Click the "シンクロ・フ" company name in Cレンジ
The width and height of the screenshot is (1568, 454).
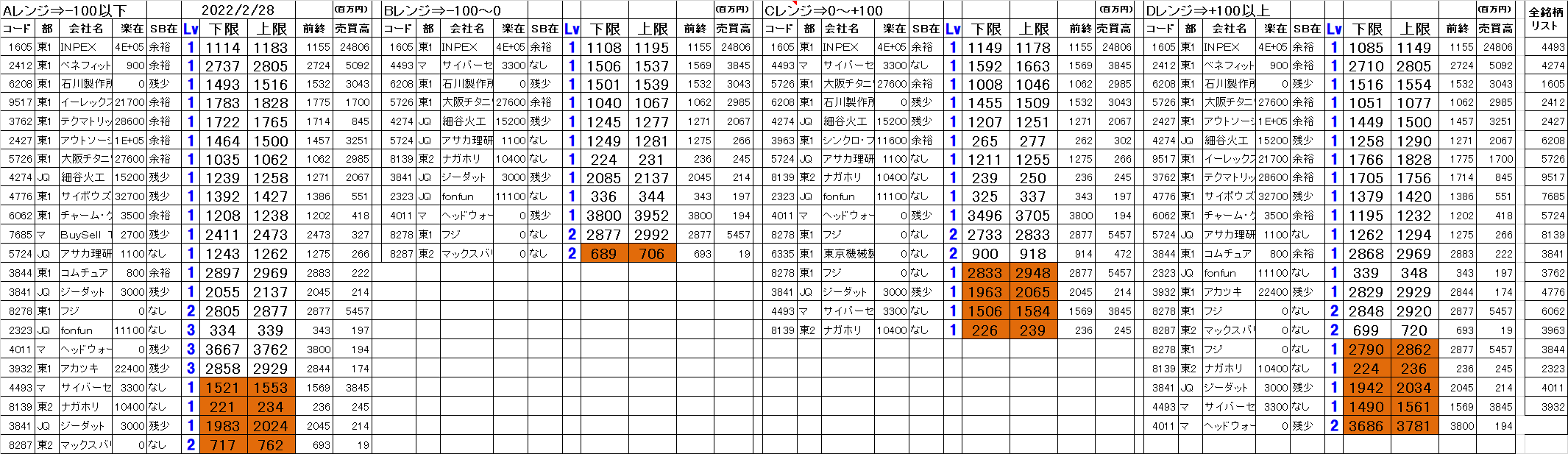[x=848, y=141]
